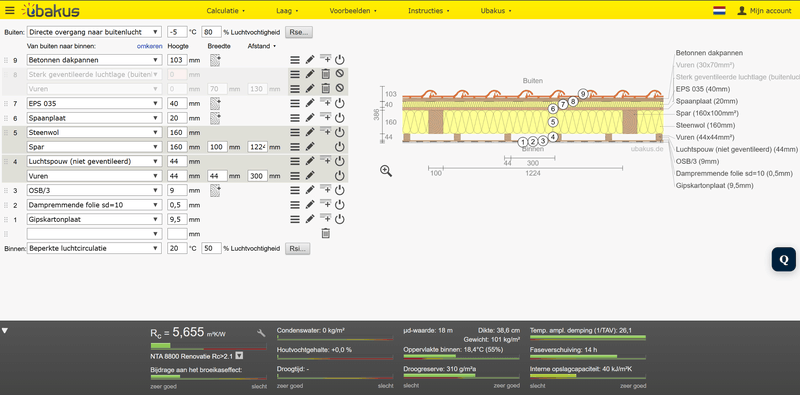Switch off the OSB/3 layer
This screenshot has width=800, height=395.
tap(340, 190)
